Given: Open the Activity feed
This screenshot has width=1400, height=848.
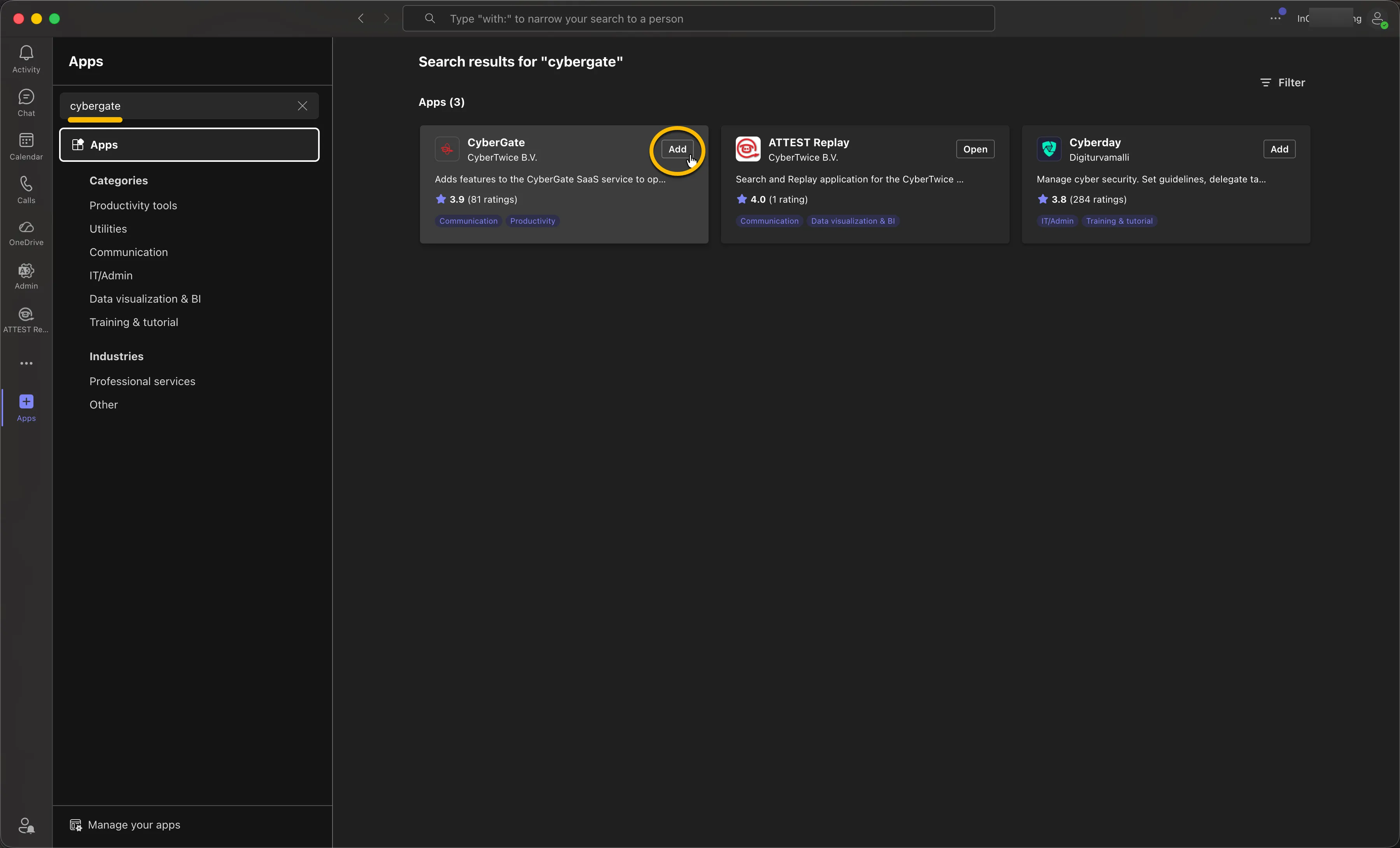Looking at the screenshot, I should (x=26, y=59).
